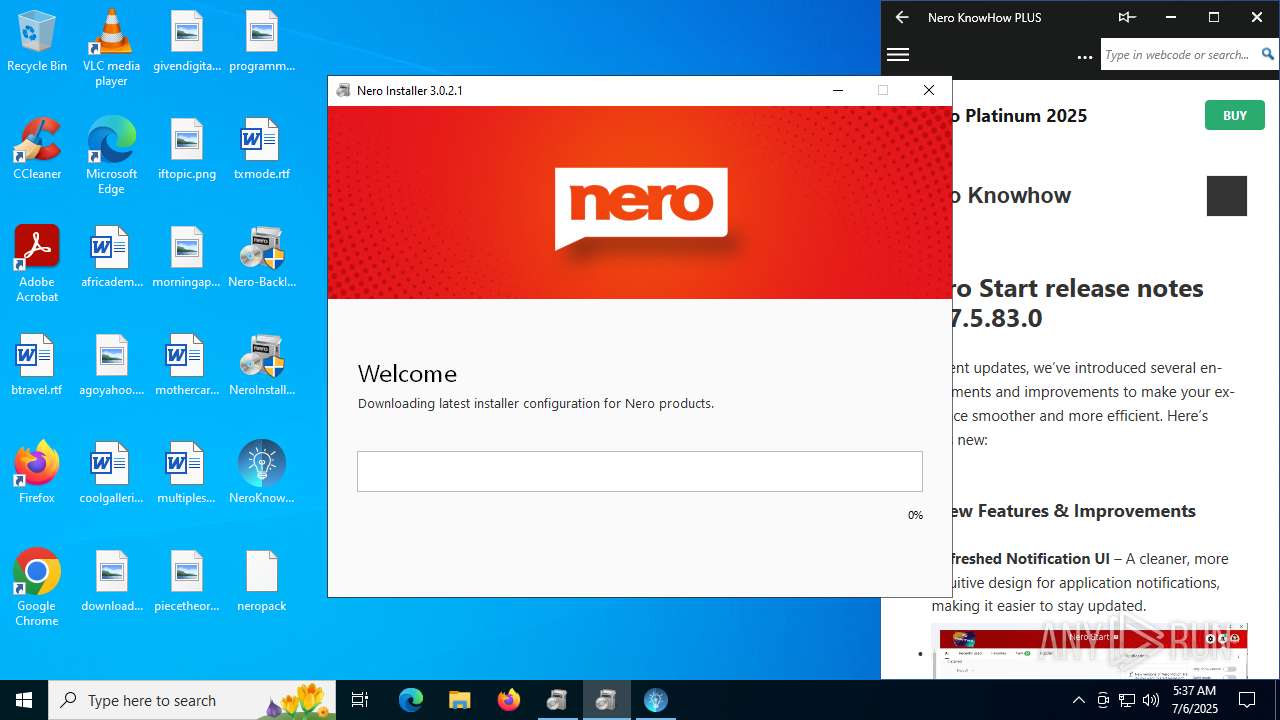Open File Explorer from the taskbar

coord(459,700)
